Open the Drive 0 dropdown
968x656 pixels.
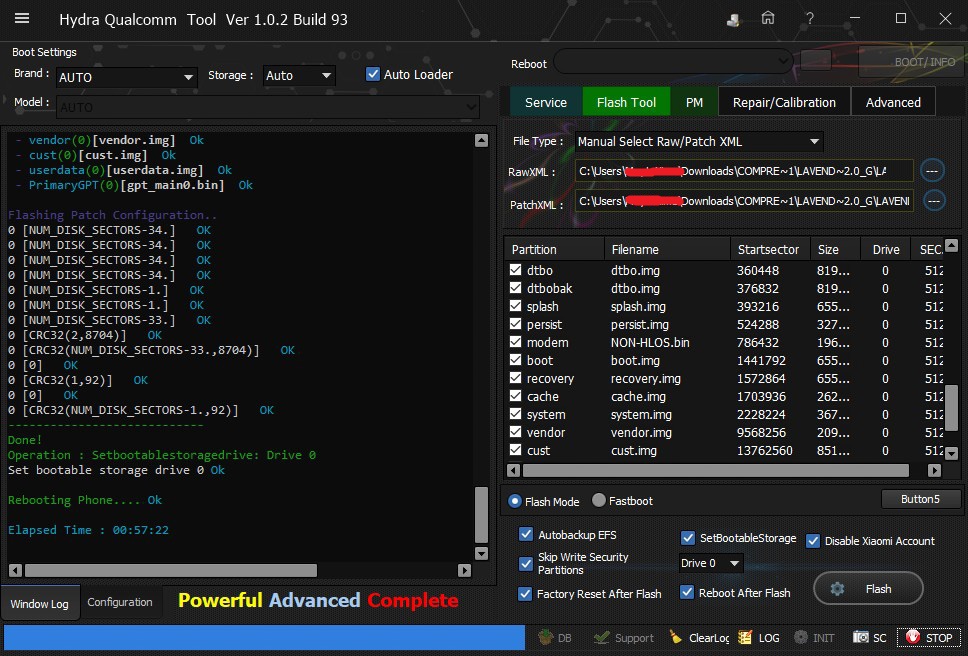pyautogui.click(x=711, y=563)
